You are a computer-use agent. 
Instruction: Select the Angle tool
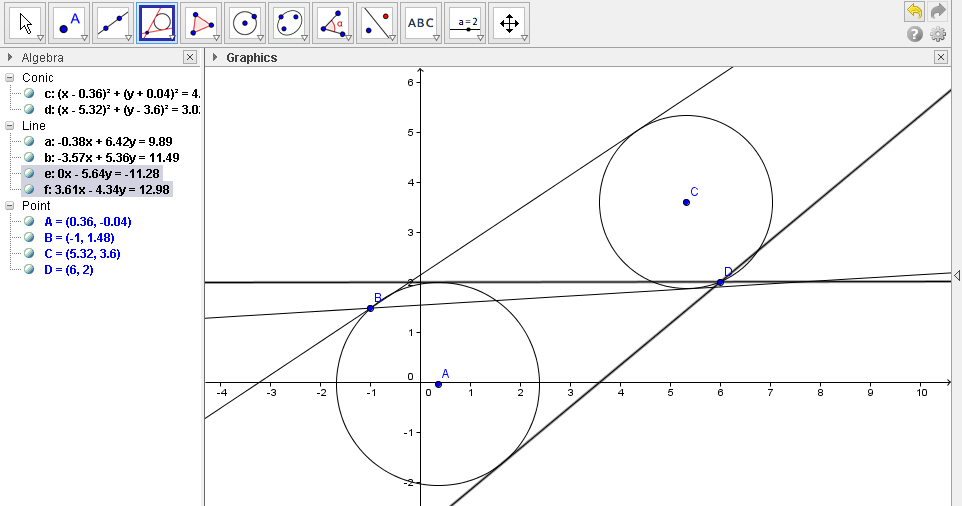coord(333,23)
